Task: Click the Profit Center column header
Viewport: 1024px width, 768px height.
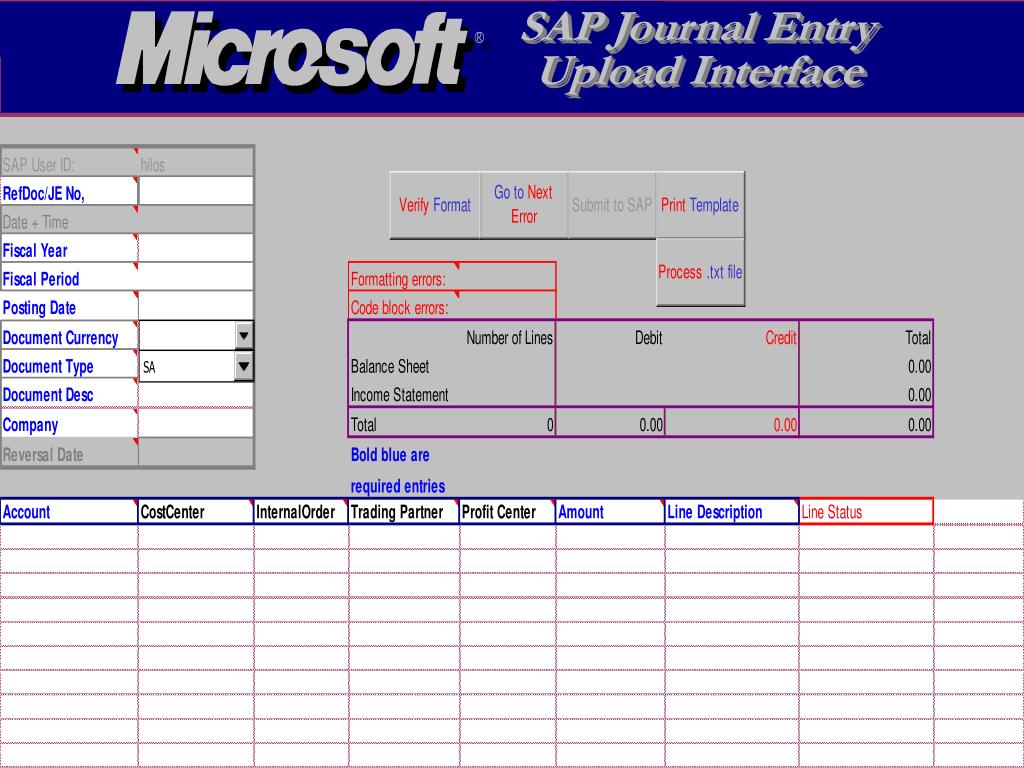Action: coord(507,512)
